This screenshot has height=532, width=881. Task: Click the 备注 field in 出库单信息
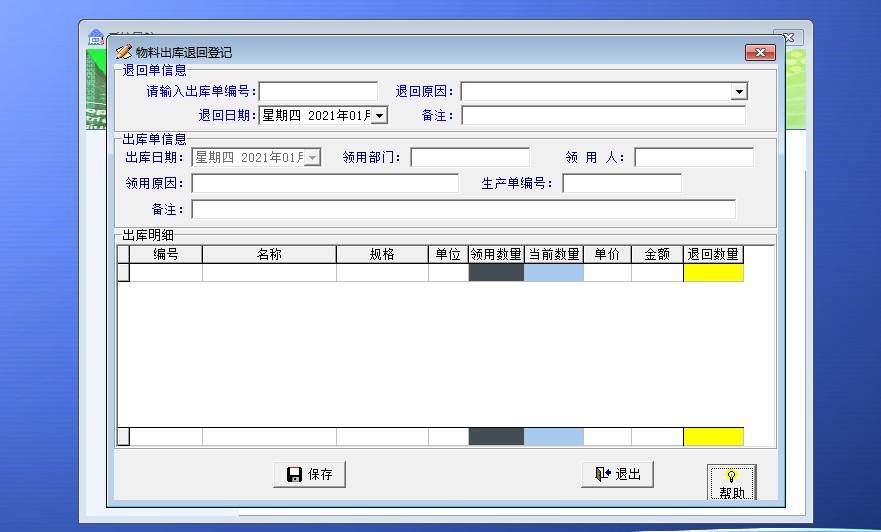click(464, 209)
